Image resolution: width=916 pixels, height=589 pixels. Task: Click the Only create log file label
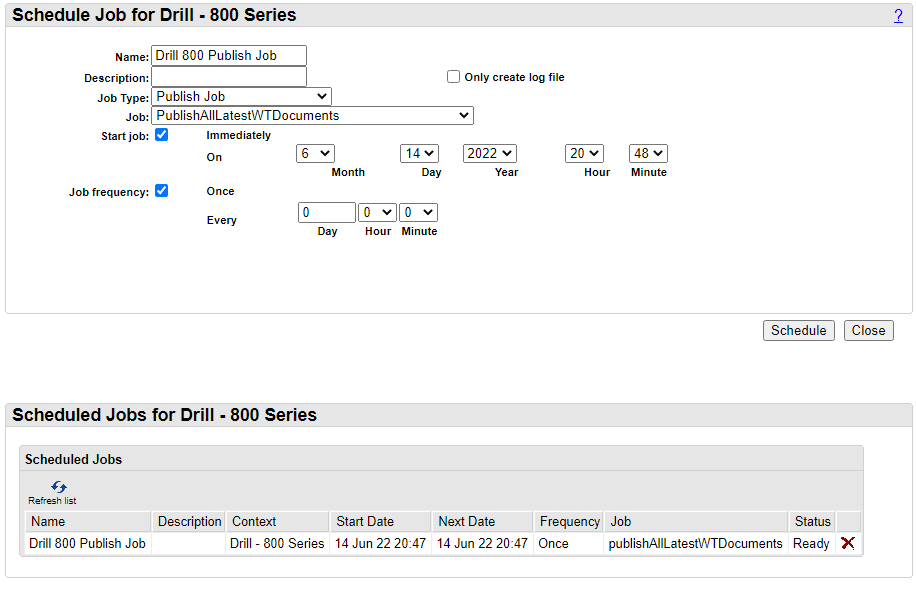pyautogui.click(x=514, y=77)
